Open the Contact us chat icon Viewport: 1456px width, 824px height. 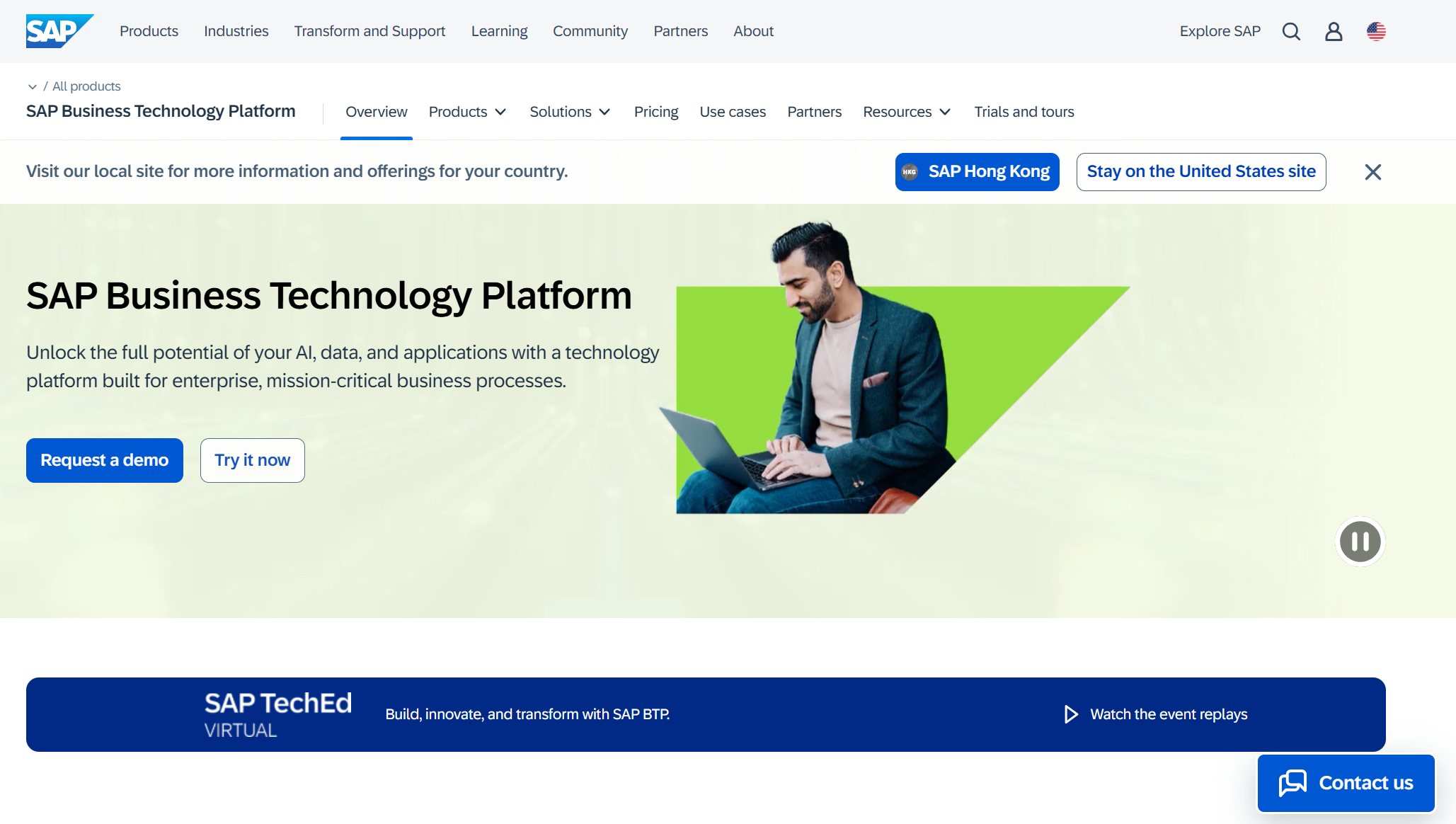pos(1293,783)
